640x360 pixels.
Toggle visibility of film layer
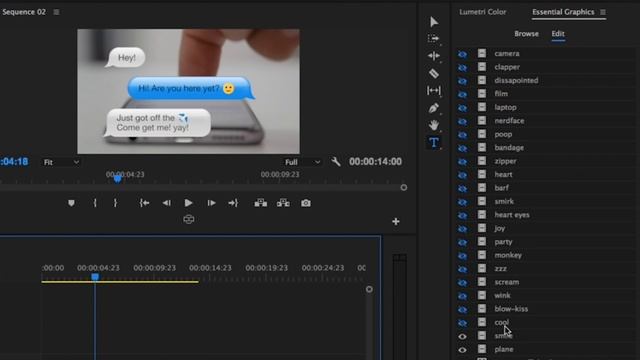(x=462, y=94)
